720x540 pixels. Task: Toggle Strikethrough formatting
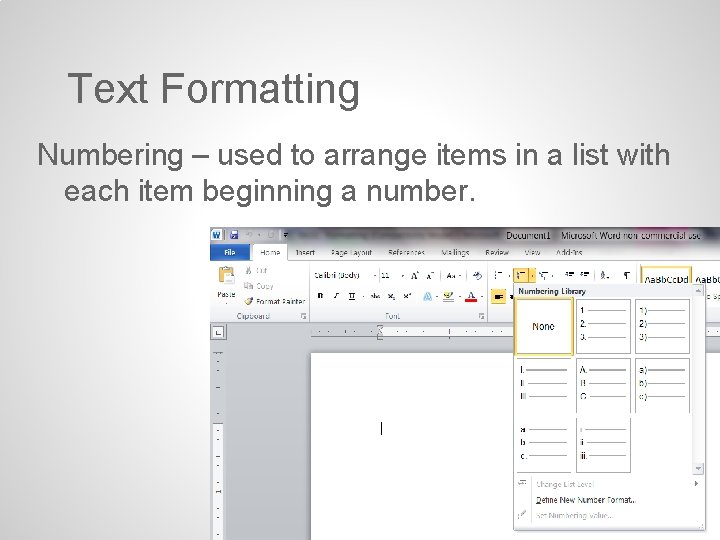pyautogui.click(x=375, y=296)
